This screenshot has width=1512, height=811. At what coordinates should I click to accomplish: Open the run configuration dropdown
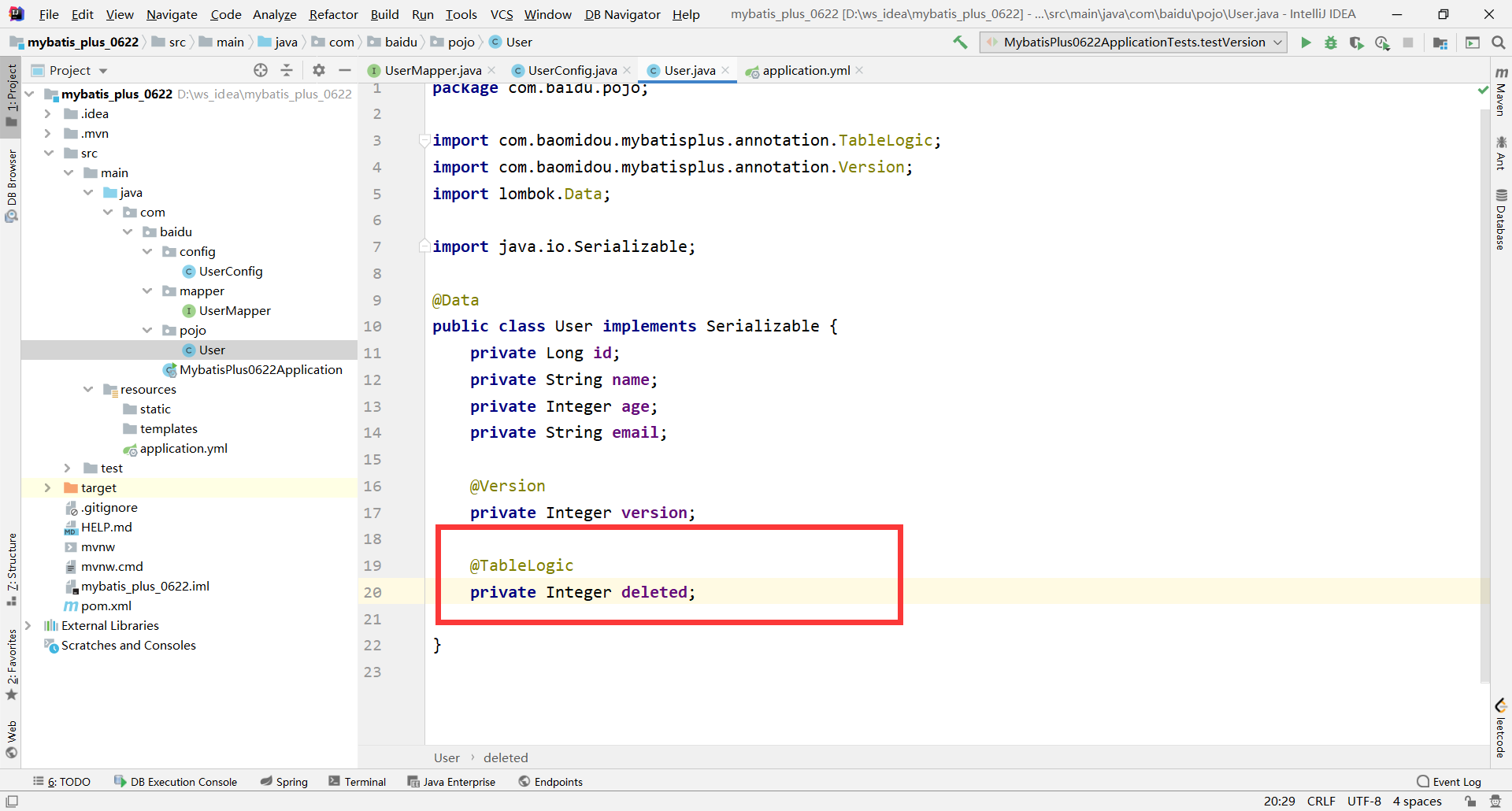point(1134,43)
